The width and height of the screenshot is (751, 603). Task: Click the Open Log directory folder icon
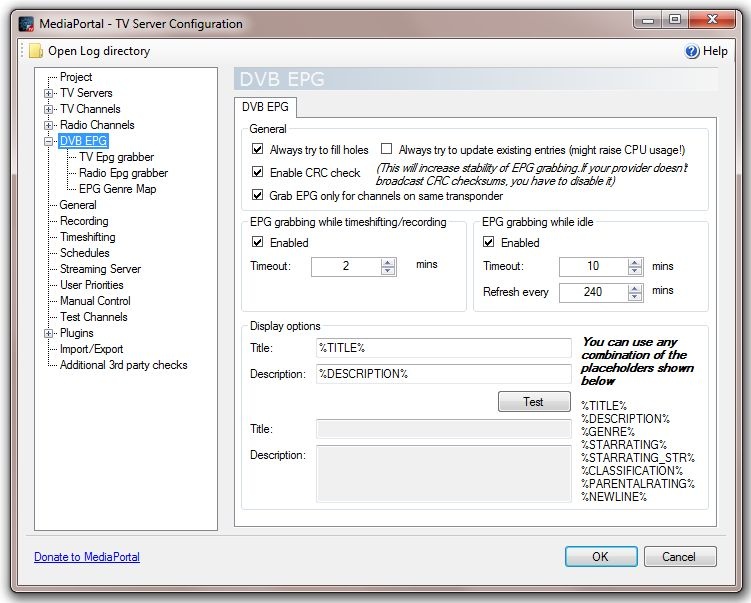[x=36, y=51]
